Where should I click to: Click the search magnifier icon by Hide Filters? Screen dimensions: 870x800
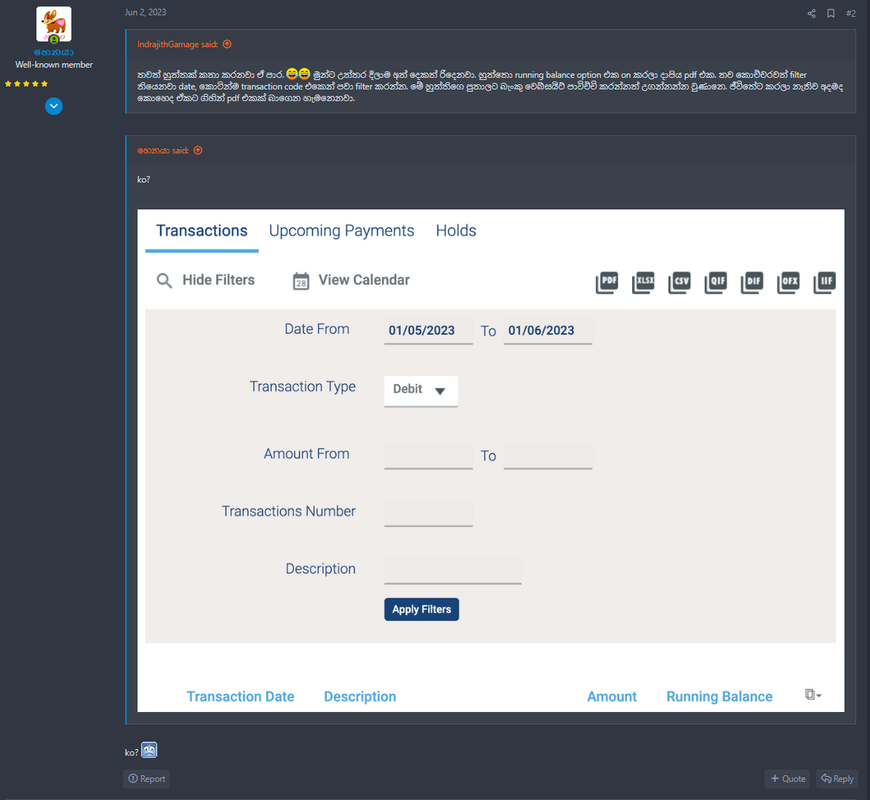pos(164,281)
